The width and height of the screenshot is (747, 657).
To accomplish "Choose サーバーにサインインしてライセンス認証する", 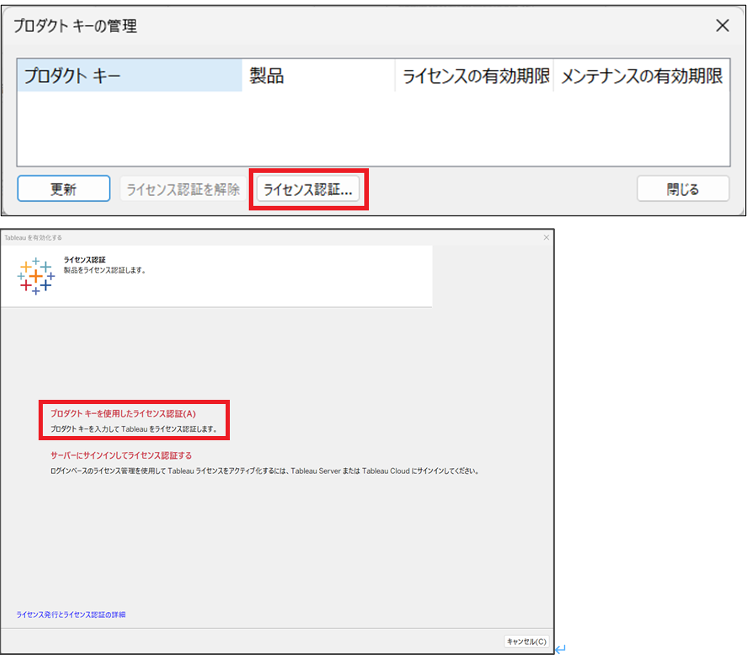I will pos(121,455).
